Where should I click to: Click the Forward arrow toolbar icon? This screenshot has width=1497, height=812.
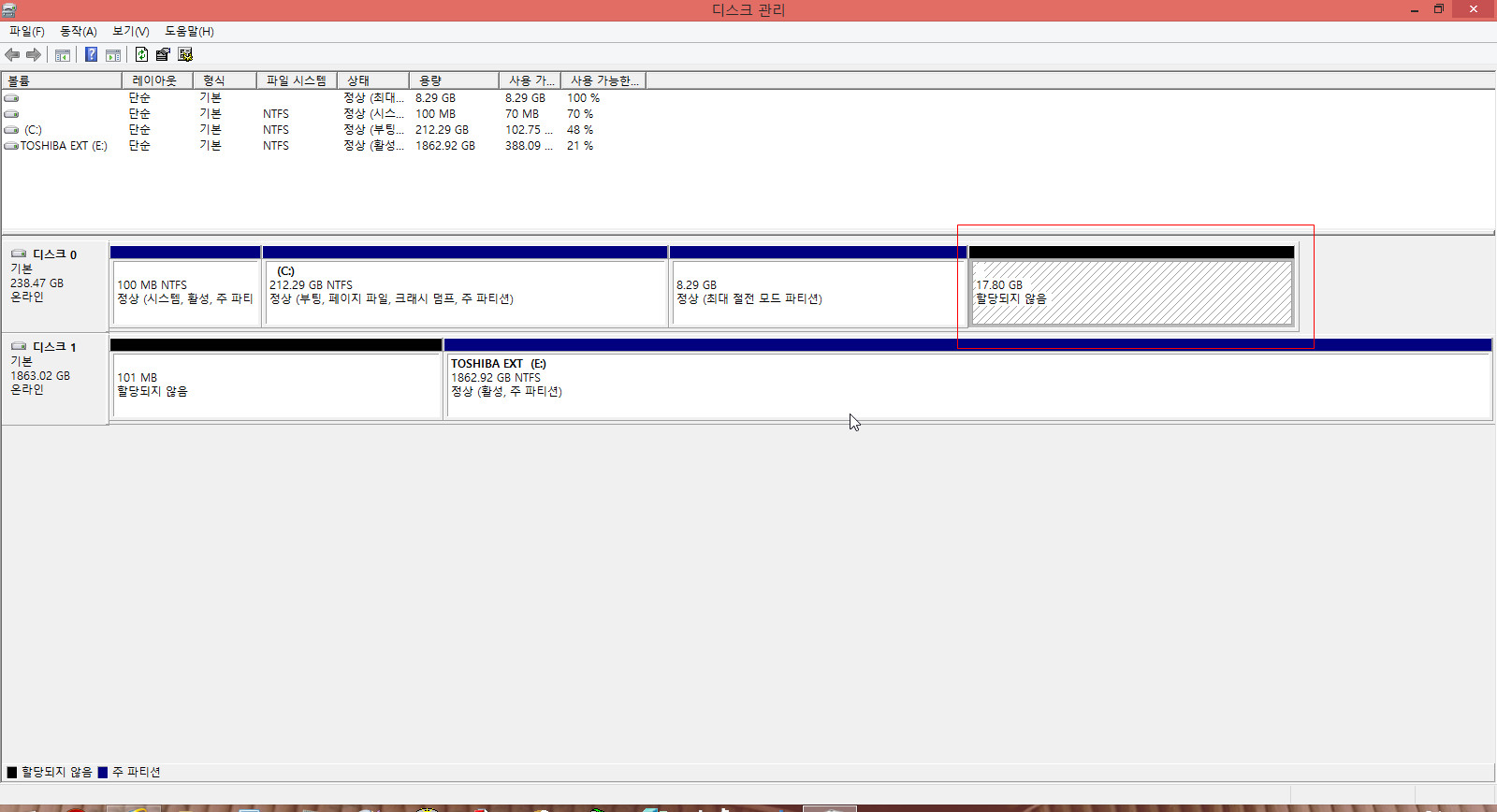pyautogui.click(x=34, y=55)
